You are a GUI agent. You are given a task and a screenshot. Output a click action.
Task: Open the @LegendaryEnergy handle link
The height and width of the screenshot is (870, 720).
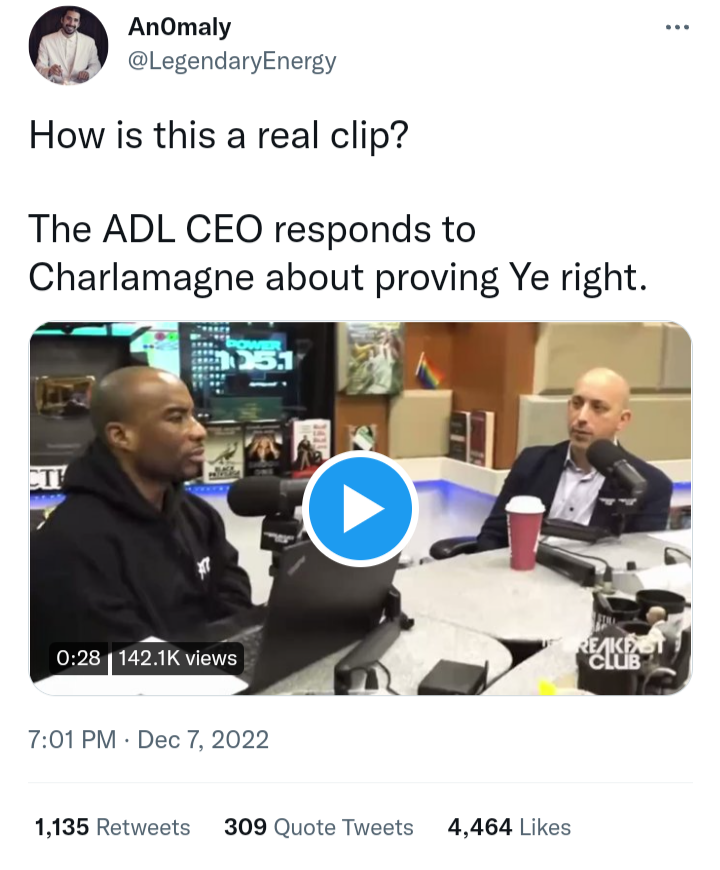tap(232, 60)
